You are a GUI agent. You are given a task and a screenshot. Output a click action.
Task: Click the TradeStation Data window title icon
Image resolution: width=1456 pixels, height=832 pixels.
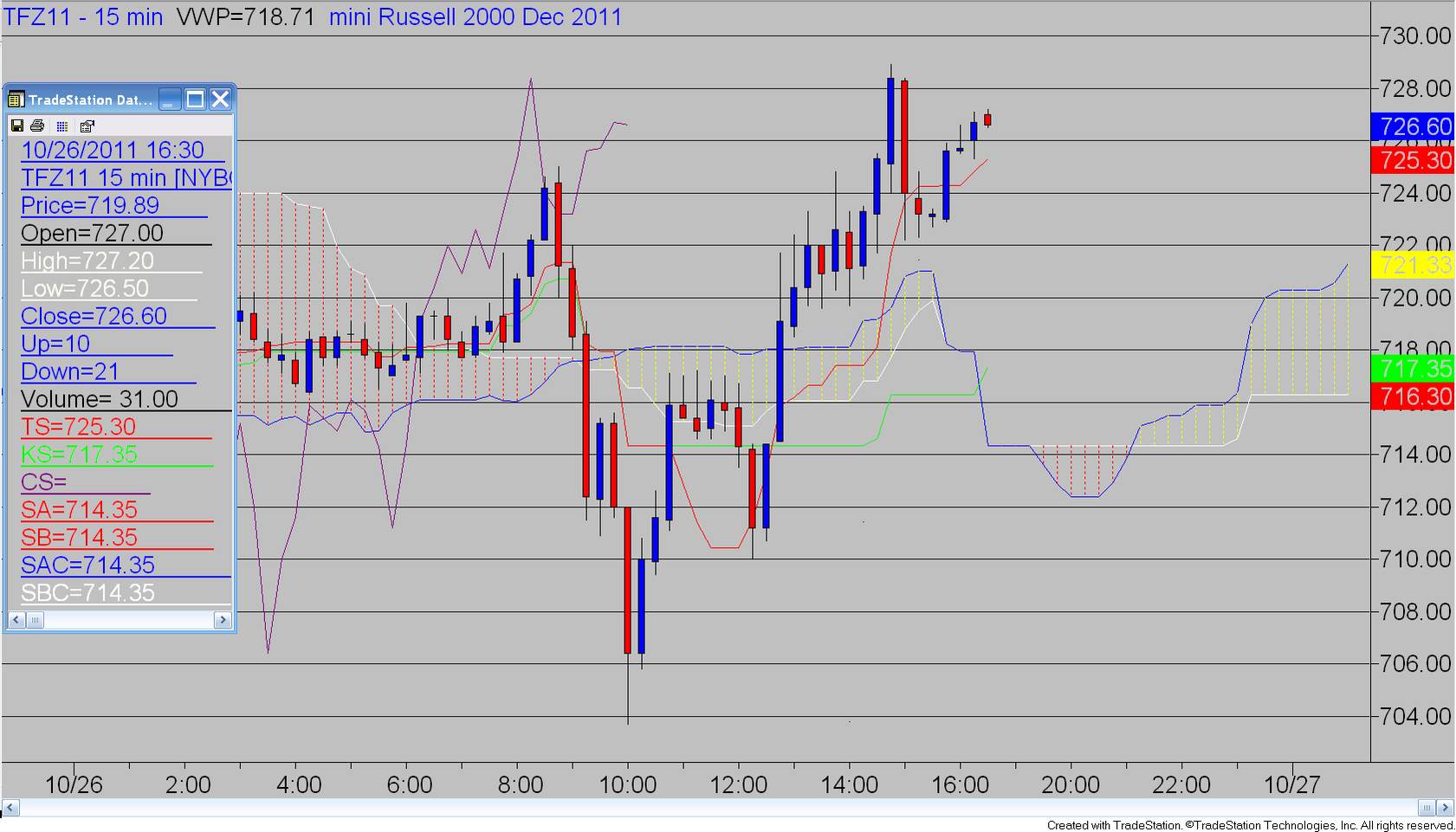coord(16,100)
